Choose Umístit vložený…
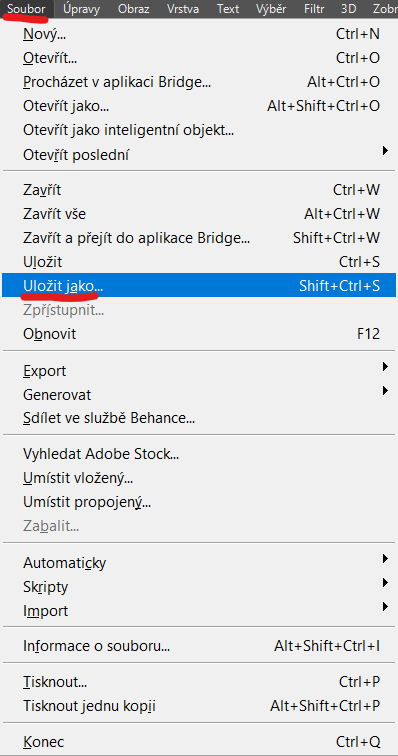 click(x=199, y=478)
